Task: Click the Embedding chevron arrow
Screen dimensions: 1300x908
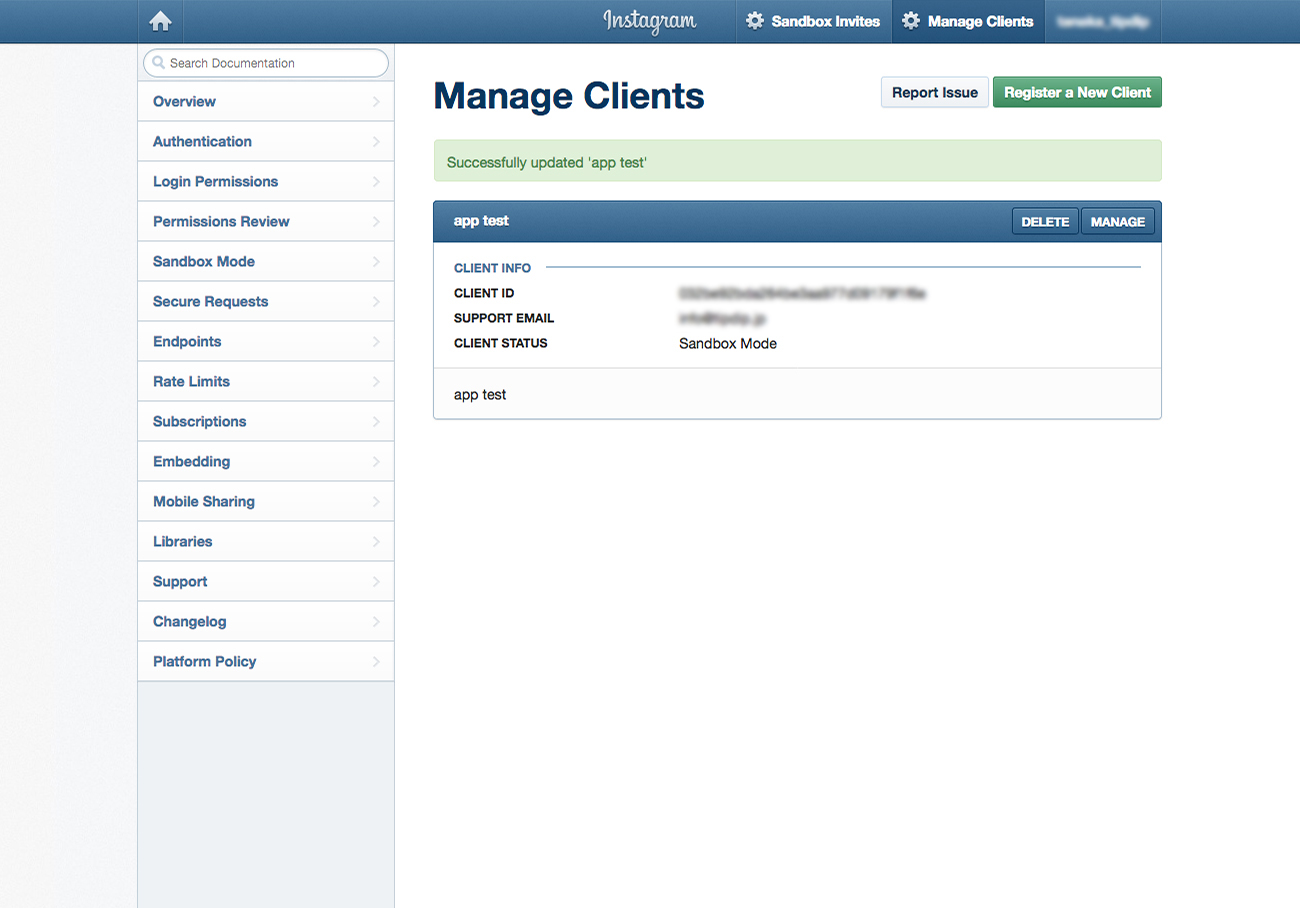Action: (x=376, y=461)
